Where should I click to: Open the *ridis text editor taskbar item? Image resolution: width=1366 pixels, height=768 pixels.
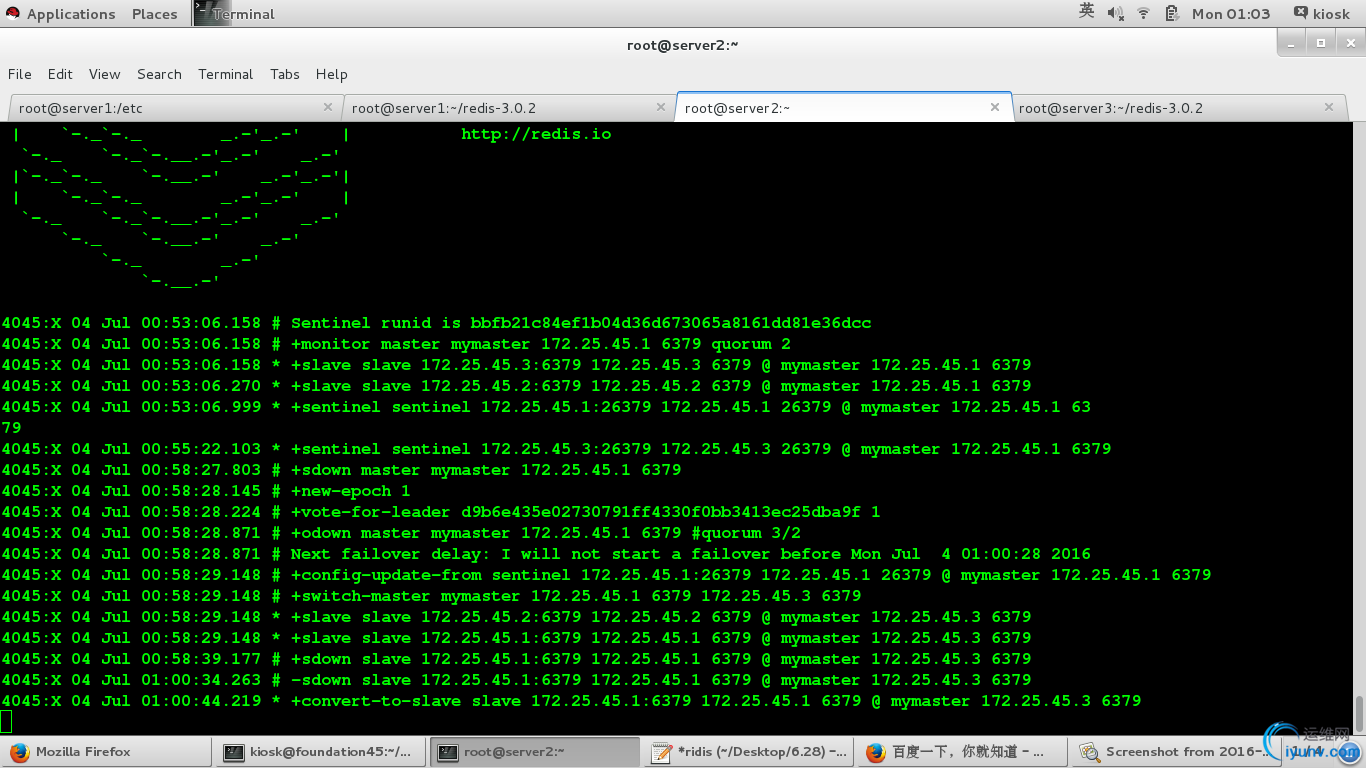pyautogui.click(x=748, y=752)
